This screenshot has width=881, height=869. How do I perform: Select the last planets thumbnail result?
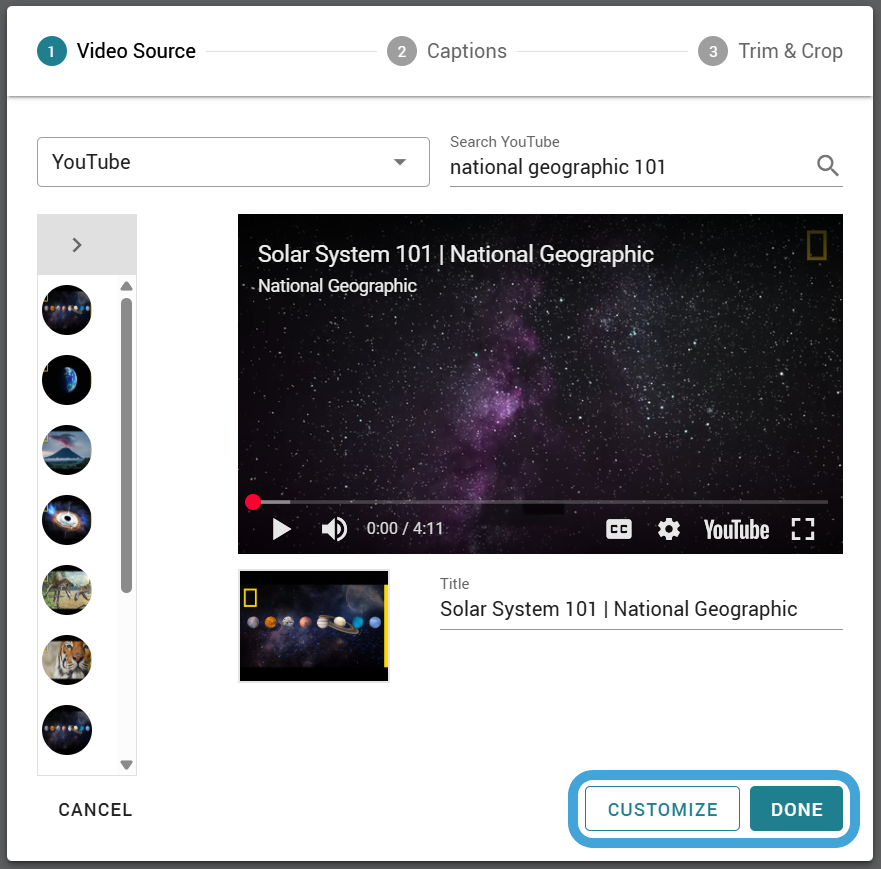(x=67, y=730)
